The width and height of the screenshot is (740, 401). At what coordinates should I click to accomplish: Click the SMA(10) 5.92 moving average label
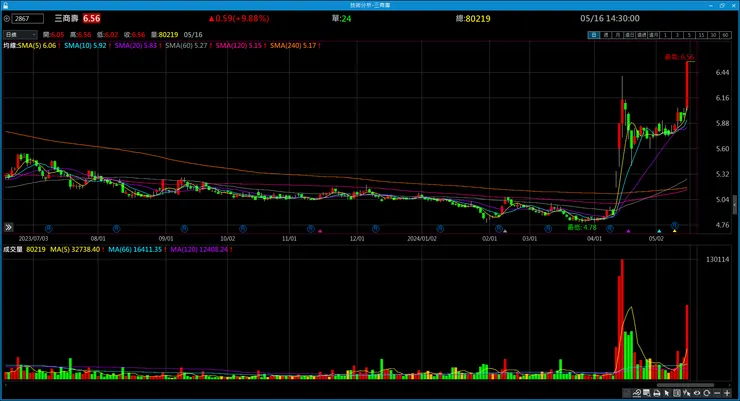point(85,45)
